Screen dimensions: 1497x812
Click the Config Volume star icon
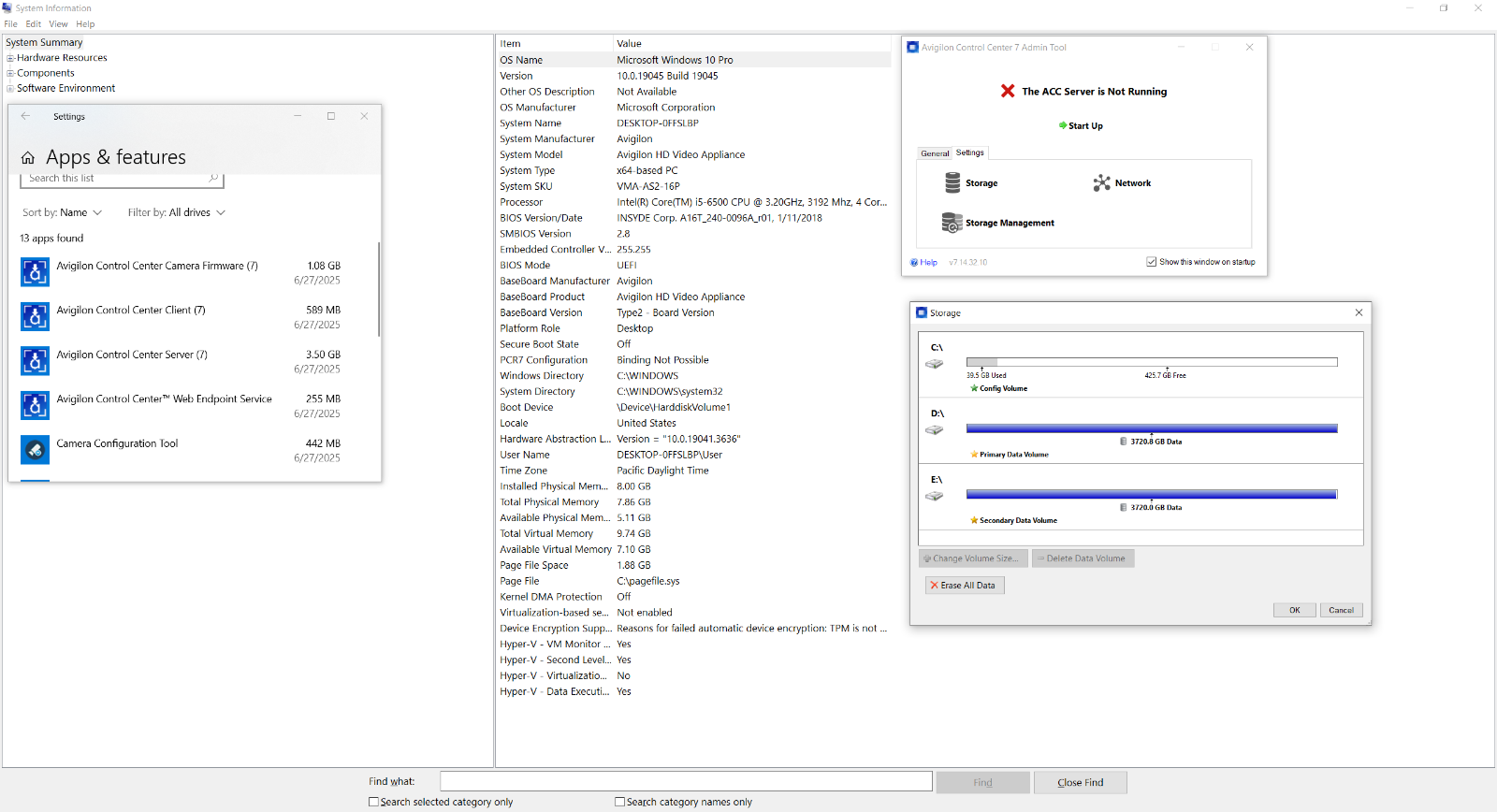point(974,388)
